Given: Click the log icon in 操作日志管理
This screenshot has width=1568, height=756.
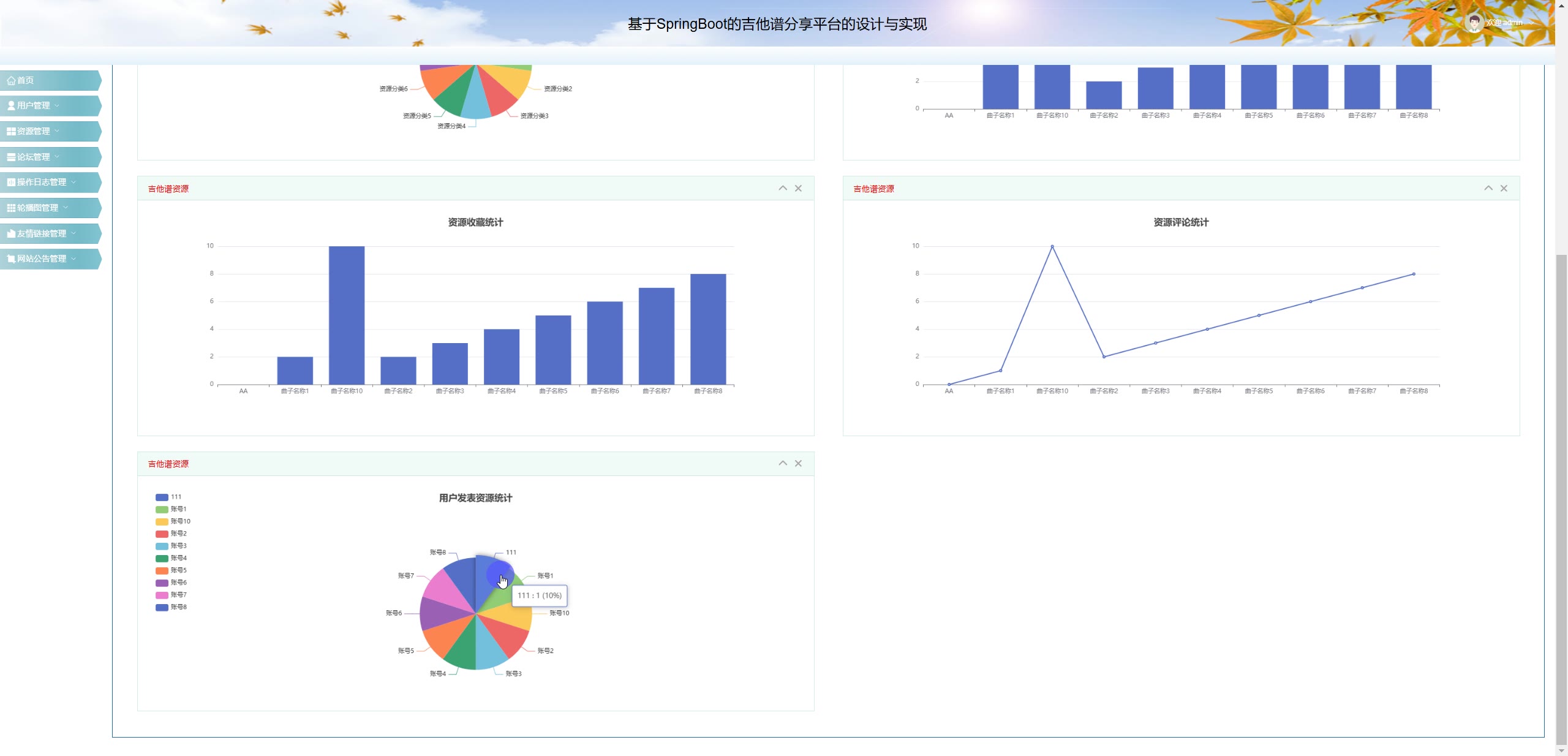Looking at the screenshot, I should point(11,182).
